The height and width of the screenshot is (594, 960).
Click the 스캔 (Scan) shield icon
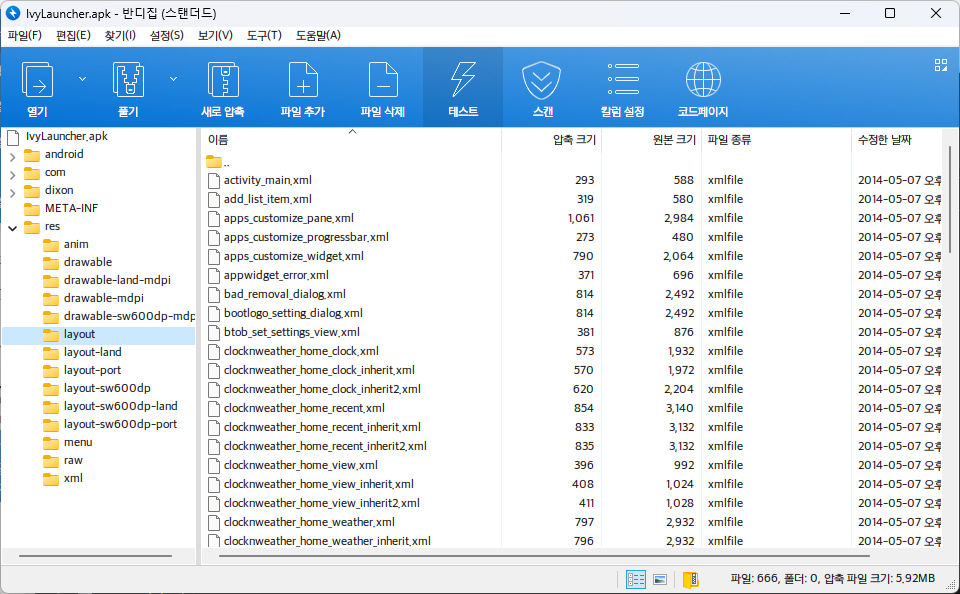pos(542,80)
